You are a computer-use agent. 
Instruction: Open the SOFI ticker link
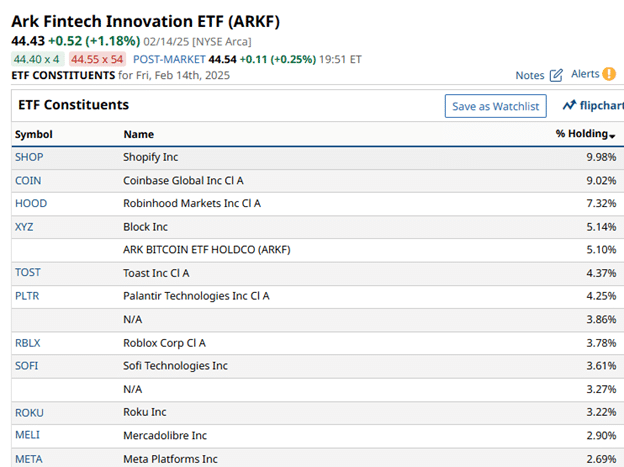[27, 365]
